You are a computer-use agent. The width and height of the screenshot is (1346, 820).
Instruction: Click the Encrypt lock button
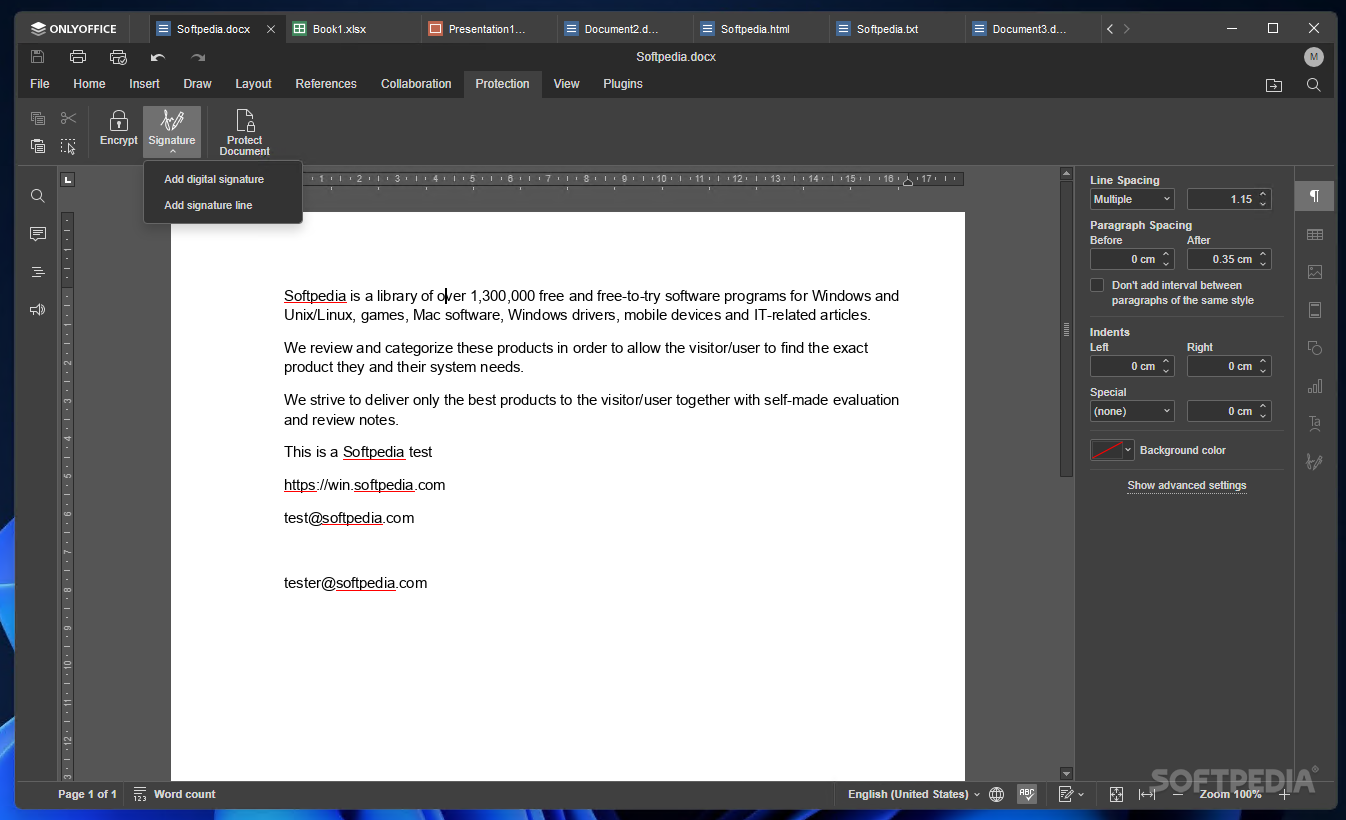click(x=119, y=130)
